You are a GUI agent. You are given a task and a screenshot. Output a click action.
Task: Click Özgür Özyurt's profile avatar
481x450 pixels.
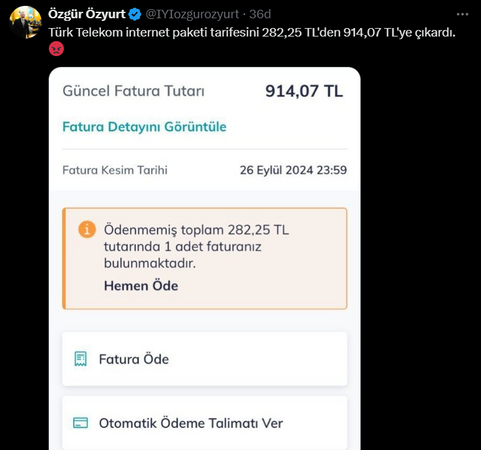click(26, 22)
